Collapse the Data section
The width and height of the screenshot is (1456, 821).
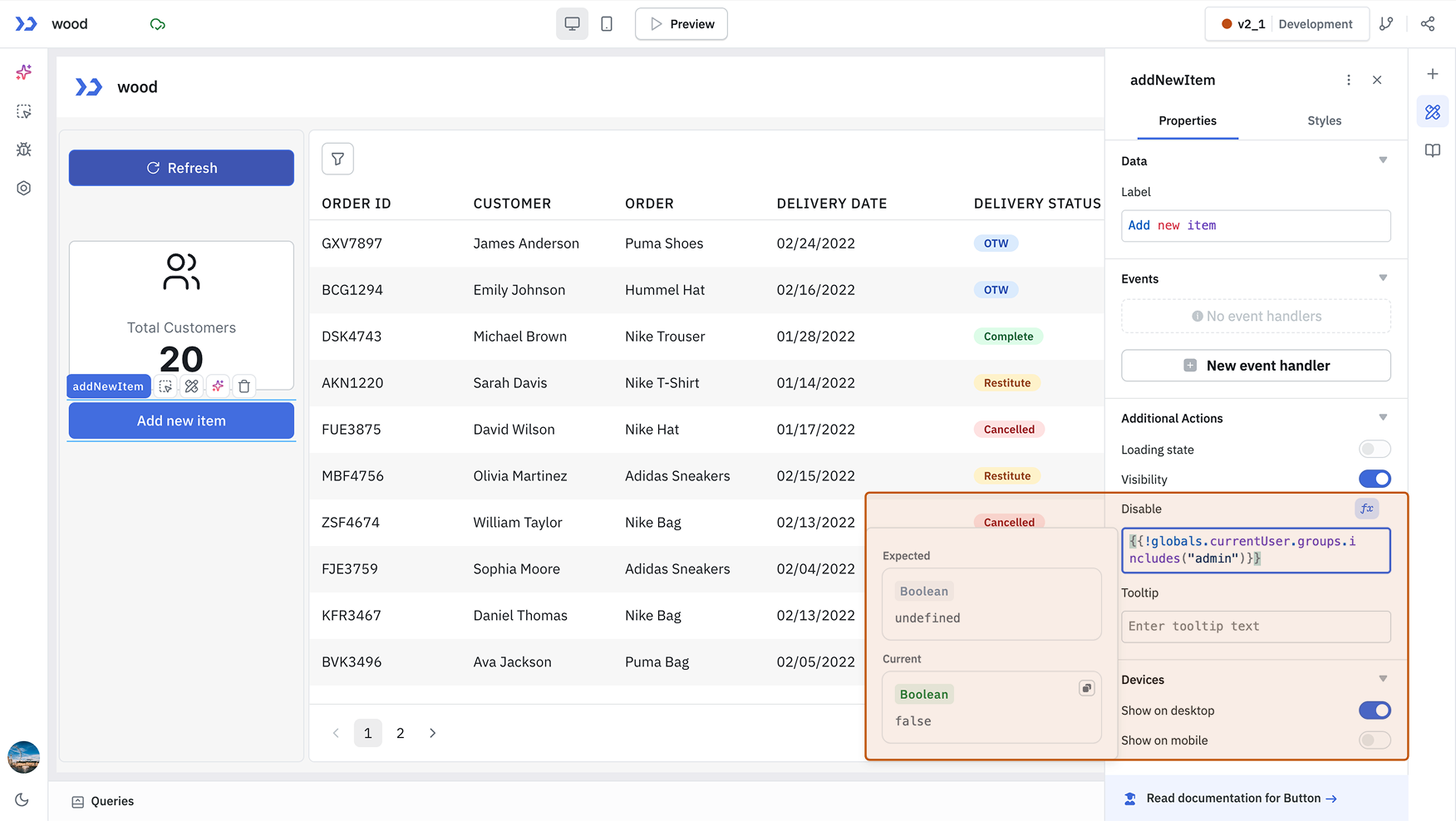[x=1383, y=160]
